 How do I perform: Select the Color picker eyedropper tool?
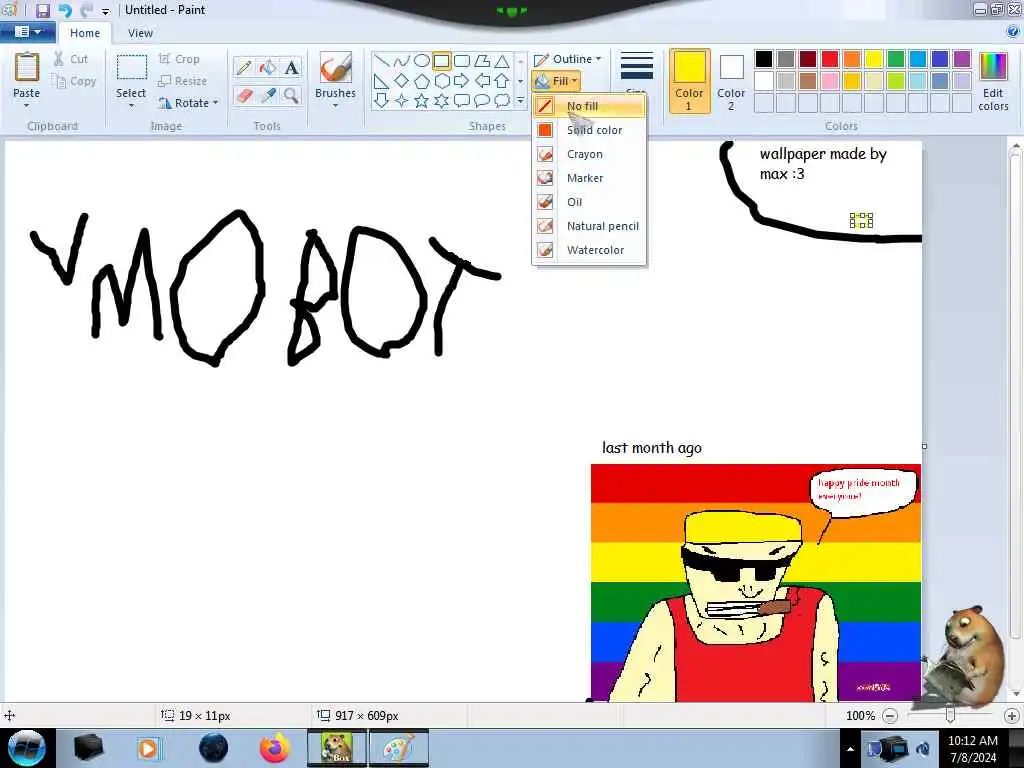pyautogui.click(x=268, y=95)
